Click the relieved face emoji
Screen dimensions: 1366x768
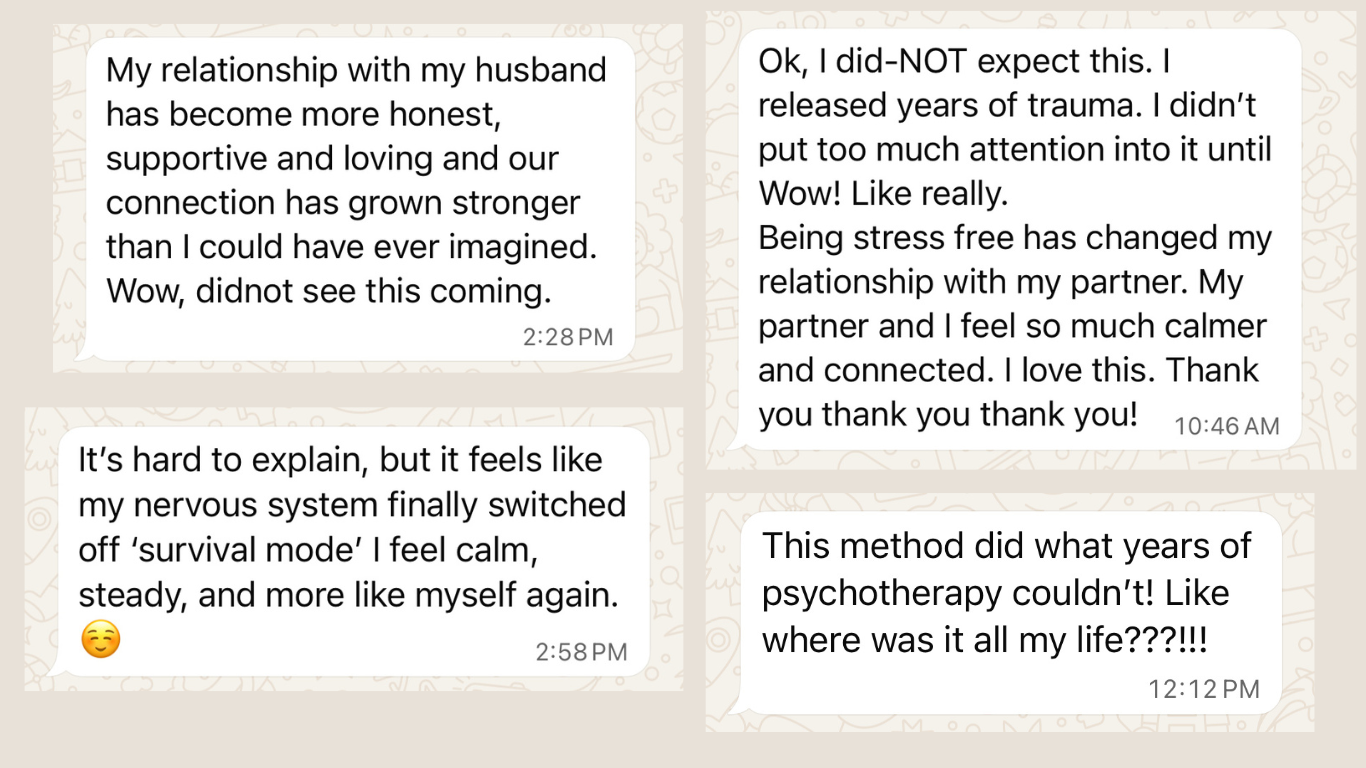tap(100, 640)
